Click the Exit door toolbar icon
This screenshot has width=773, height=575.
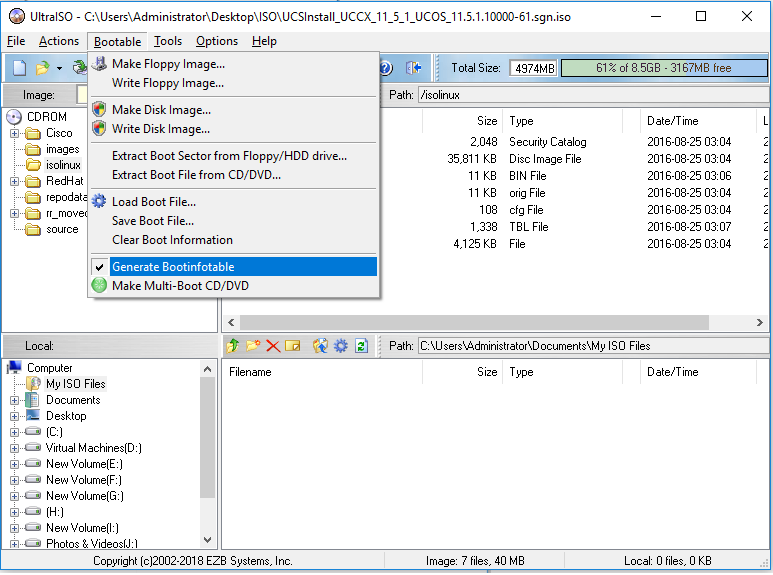point(413,68)
